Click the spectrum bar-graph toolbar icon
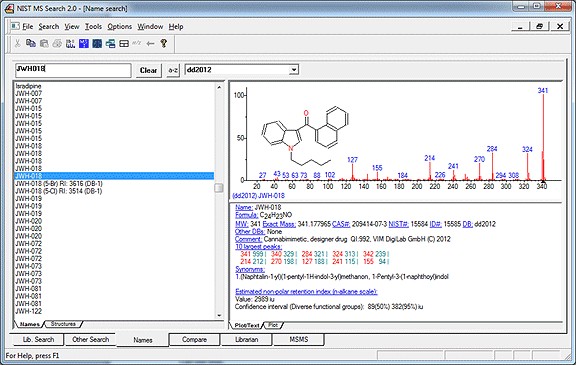Screen dimensions: 576x365 [x=70, y=44]
